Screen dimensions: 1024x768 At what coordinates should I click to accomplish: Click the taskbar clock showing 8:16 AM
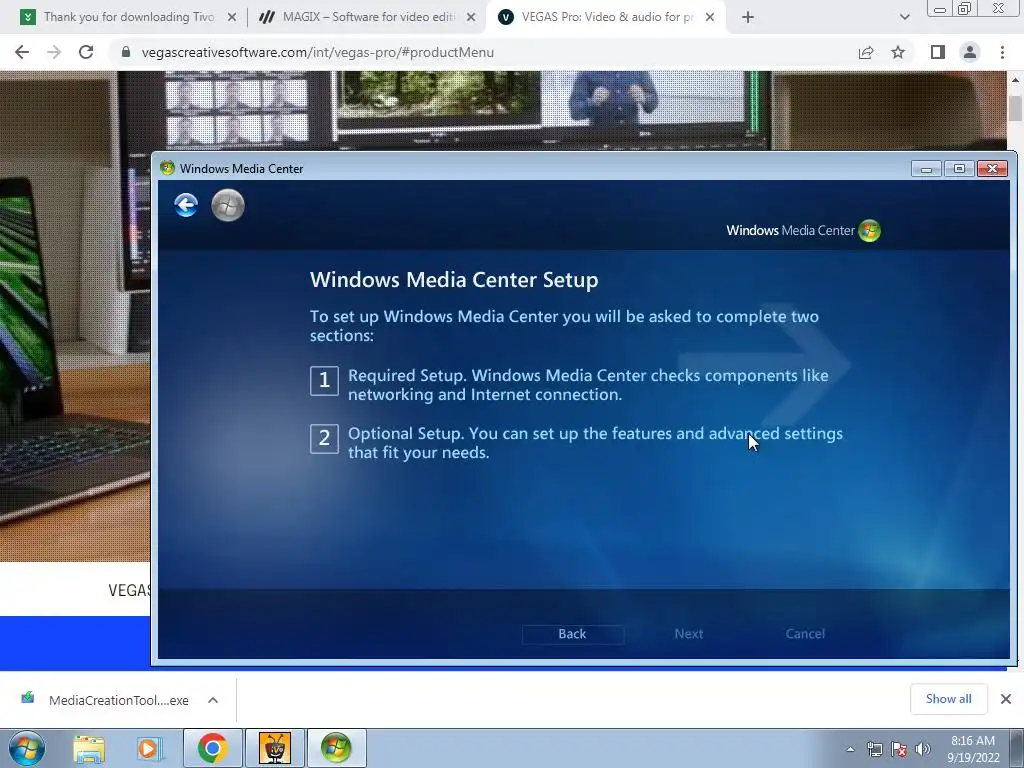click(x=973, y=749)
